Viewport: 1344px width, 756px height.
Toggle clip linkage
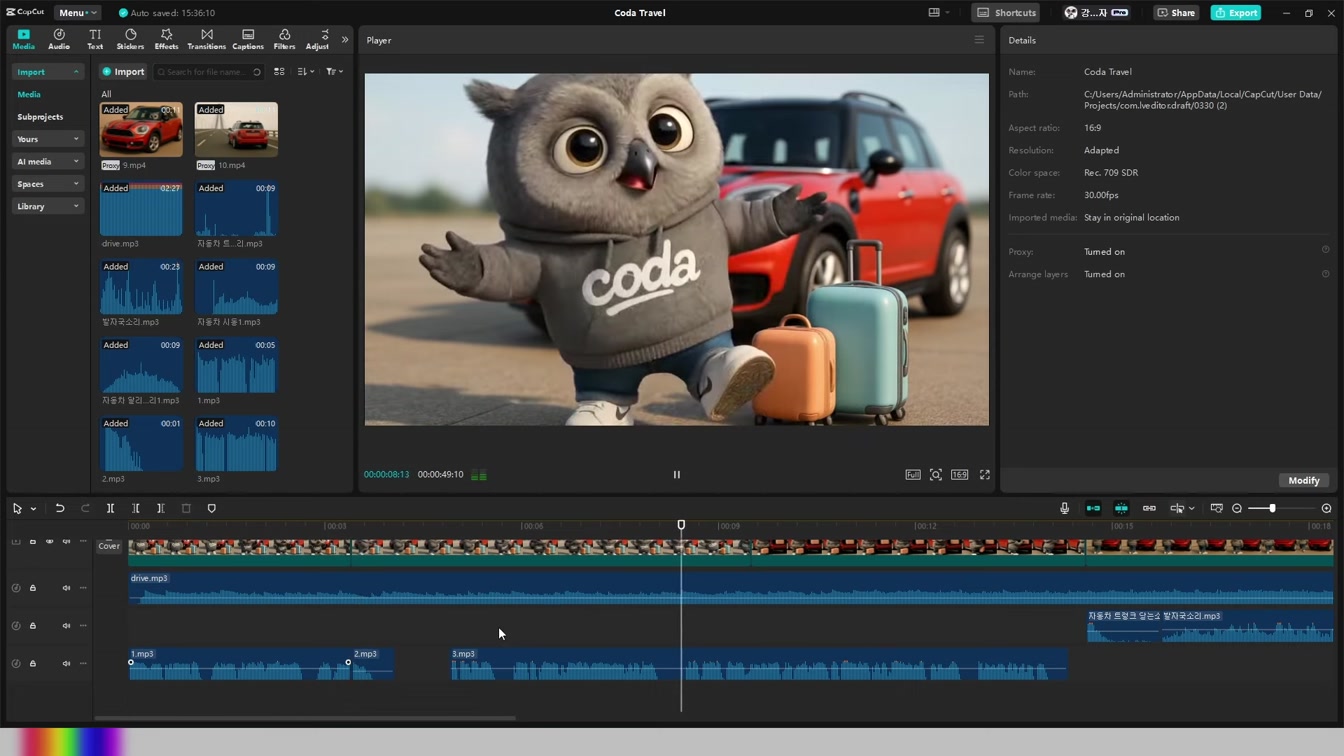1149,508
